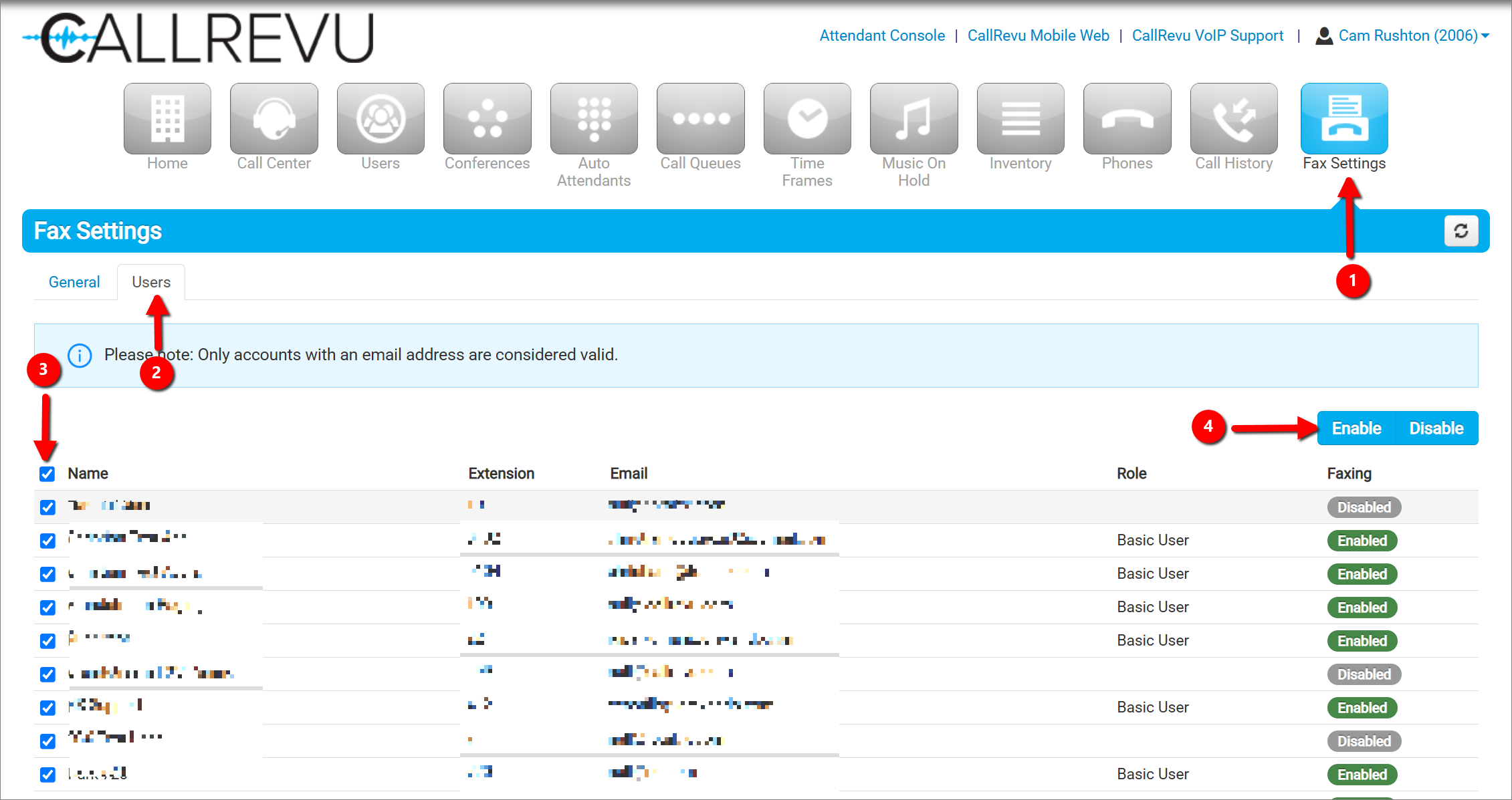This screenshot has height=800, width=1512.
Task: Click the Disable button
Action: pos(1436,428)
